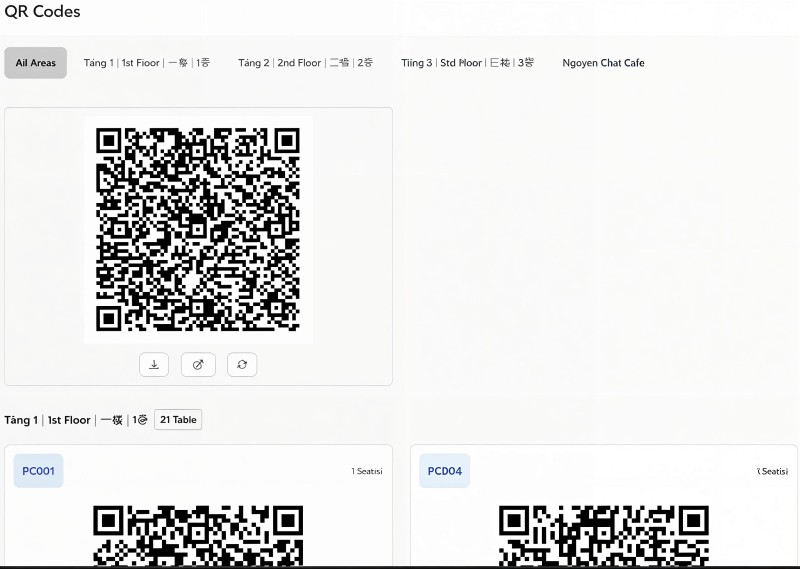Image resolution: width=800 pixels, height=569 pixels.
Task: Click the top-left finder square of main QR
Action: (111, 141)
